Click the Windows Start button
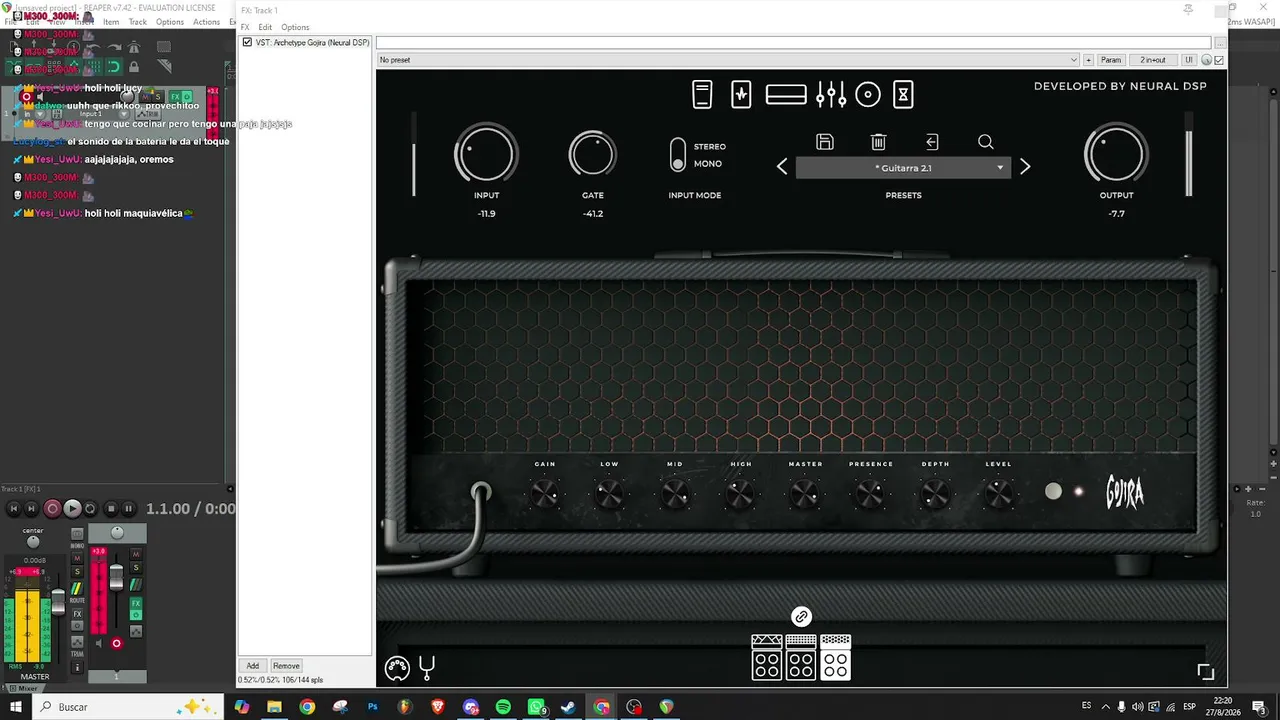Screen dimensions: 1280x720 (x=16, y=707)
